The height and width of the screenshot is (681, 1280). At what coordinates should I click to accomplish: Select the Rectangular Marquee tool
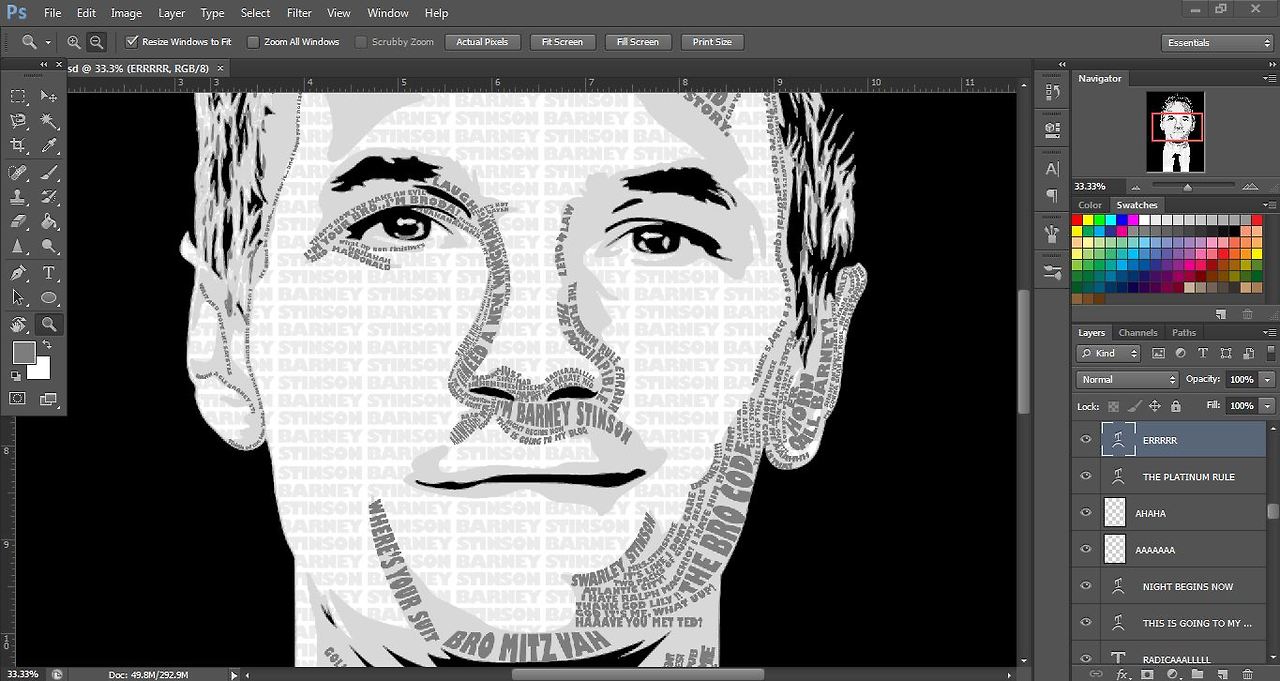tap(19, 96)
